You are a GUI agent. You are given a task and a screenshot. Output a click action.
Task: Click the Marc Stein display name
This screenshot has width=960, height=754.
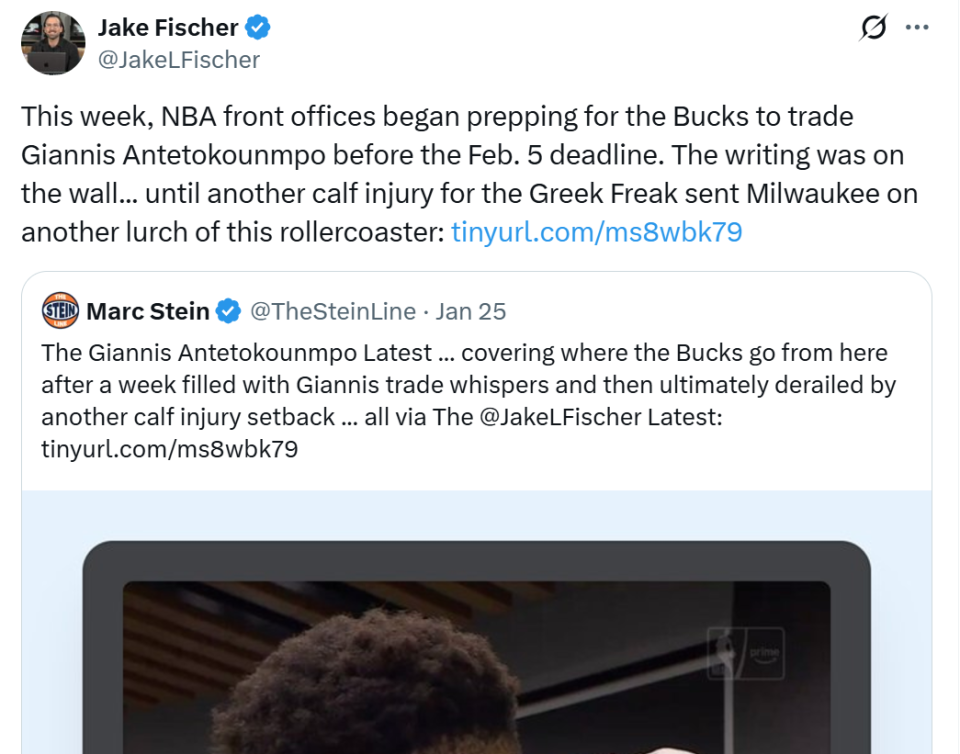pos(148,311)
